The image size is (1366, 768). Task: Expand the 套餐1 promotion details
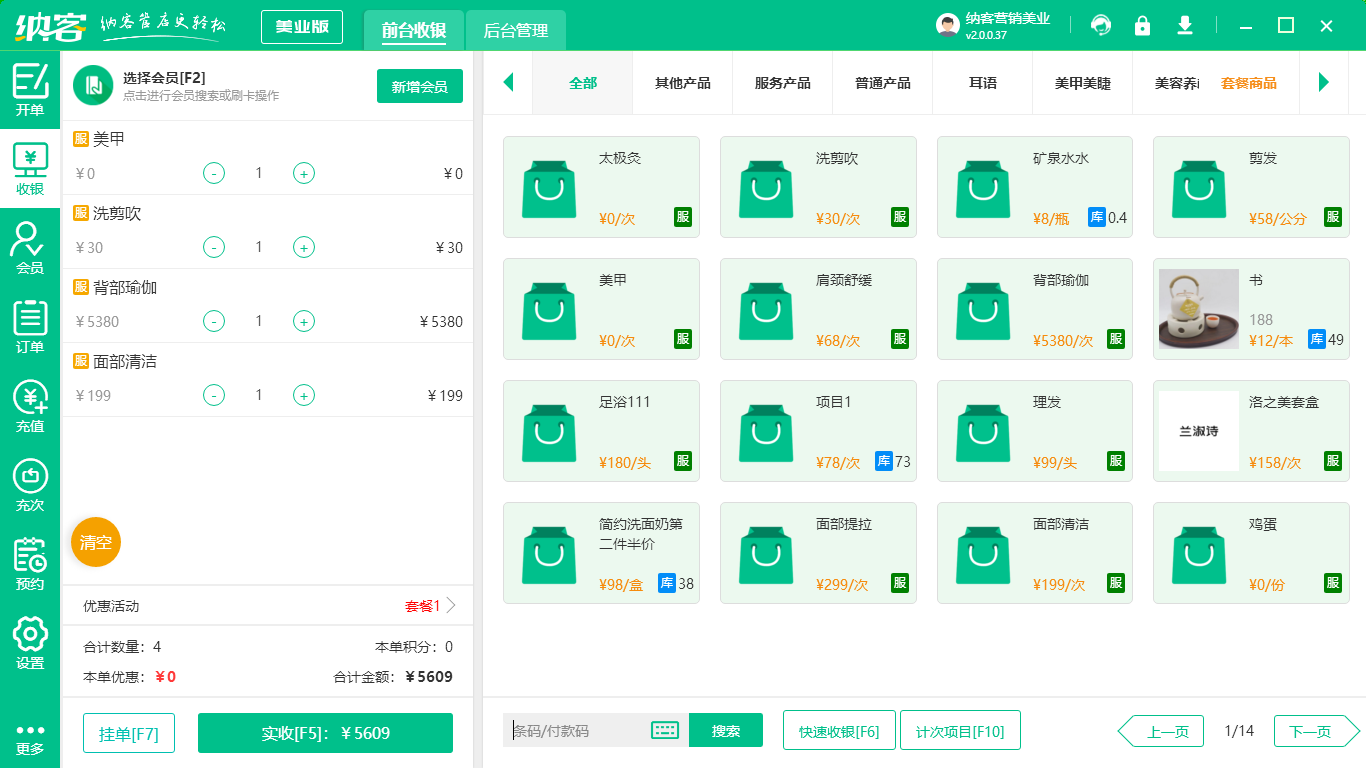click(x=424, y=605)
